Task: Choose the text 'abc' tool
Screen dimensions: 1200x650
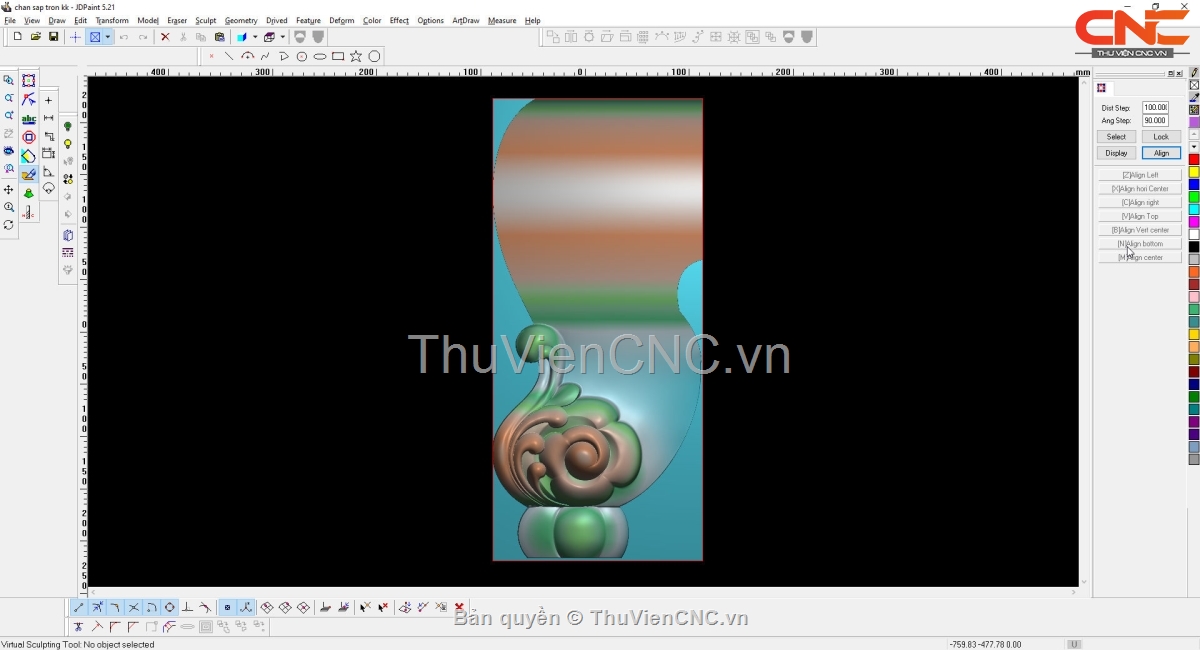Action: pos(29,119)
